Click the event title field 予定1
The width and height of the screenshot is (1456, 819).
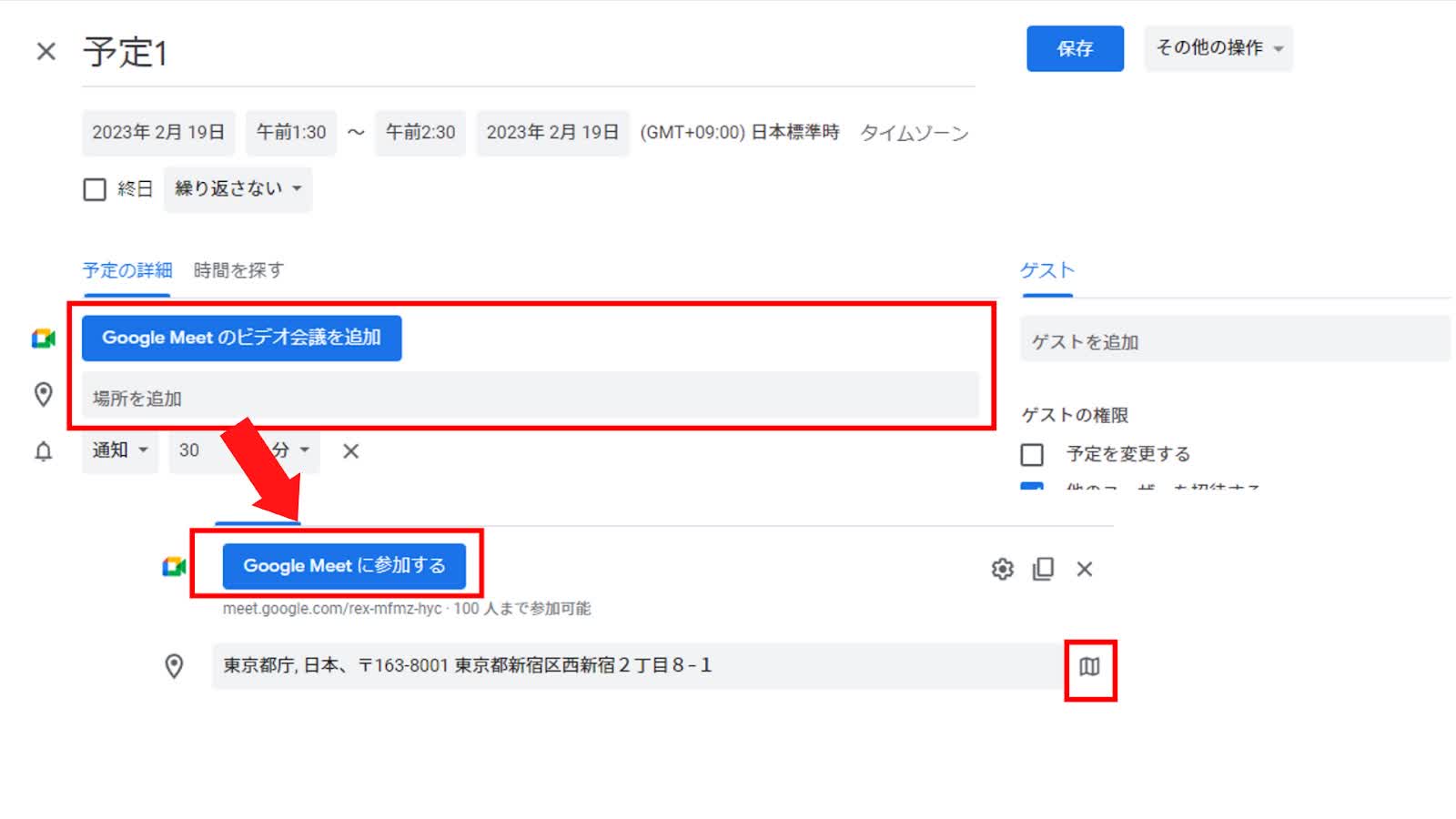click(528, 53)
